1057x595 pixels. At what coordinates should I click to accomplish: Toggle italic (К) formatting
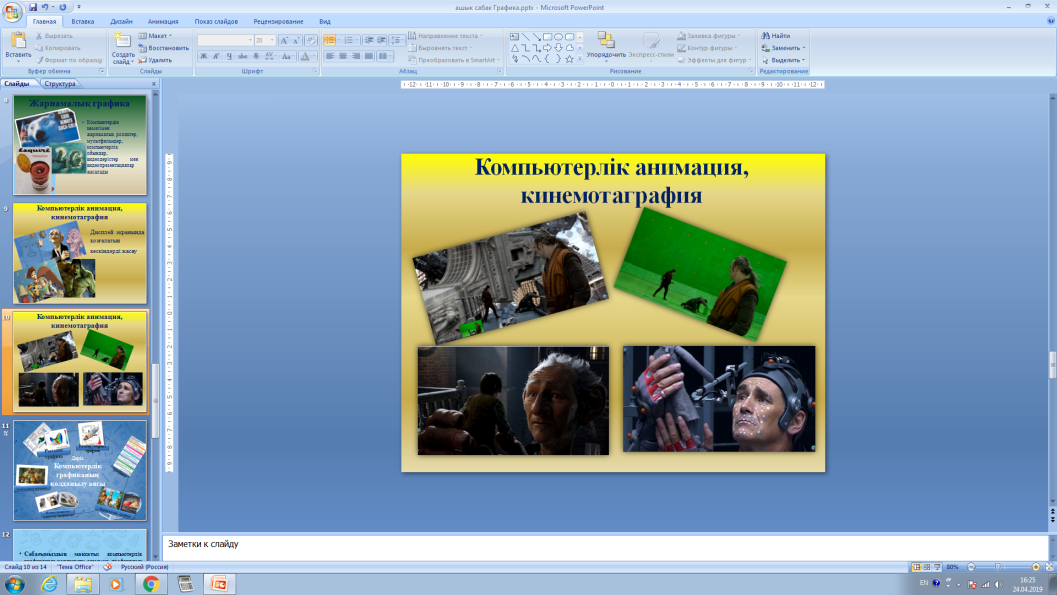(216, 57)
